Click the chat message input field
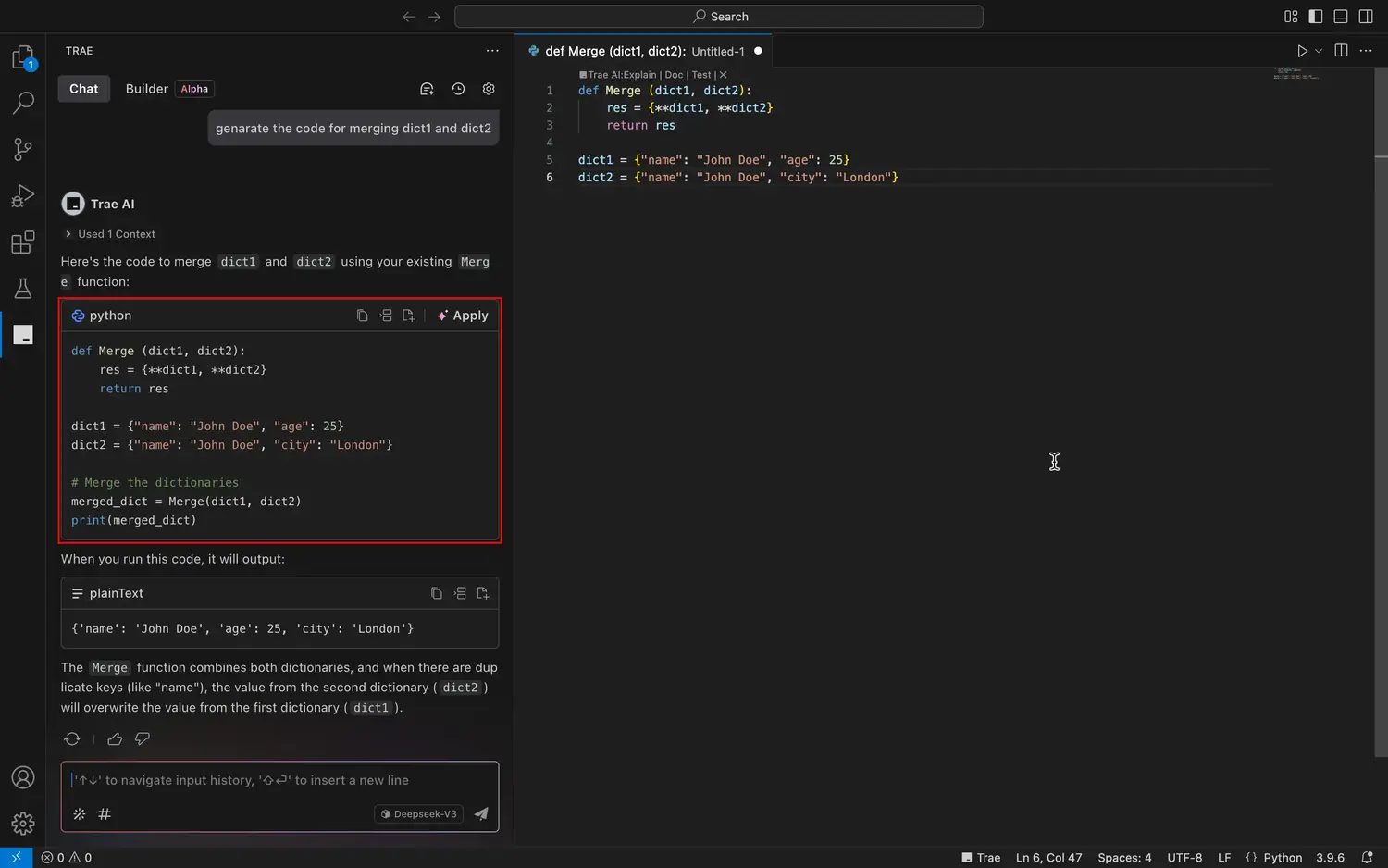This screenshot has width=1388, height=868. point(278,780)
